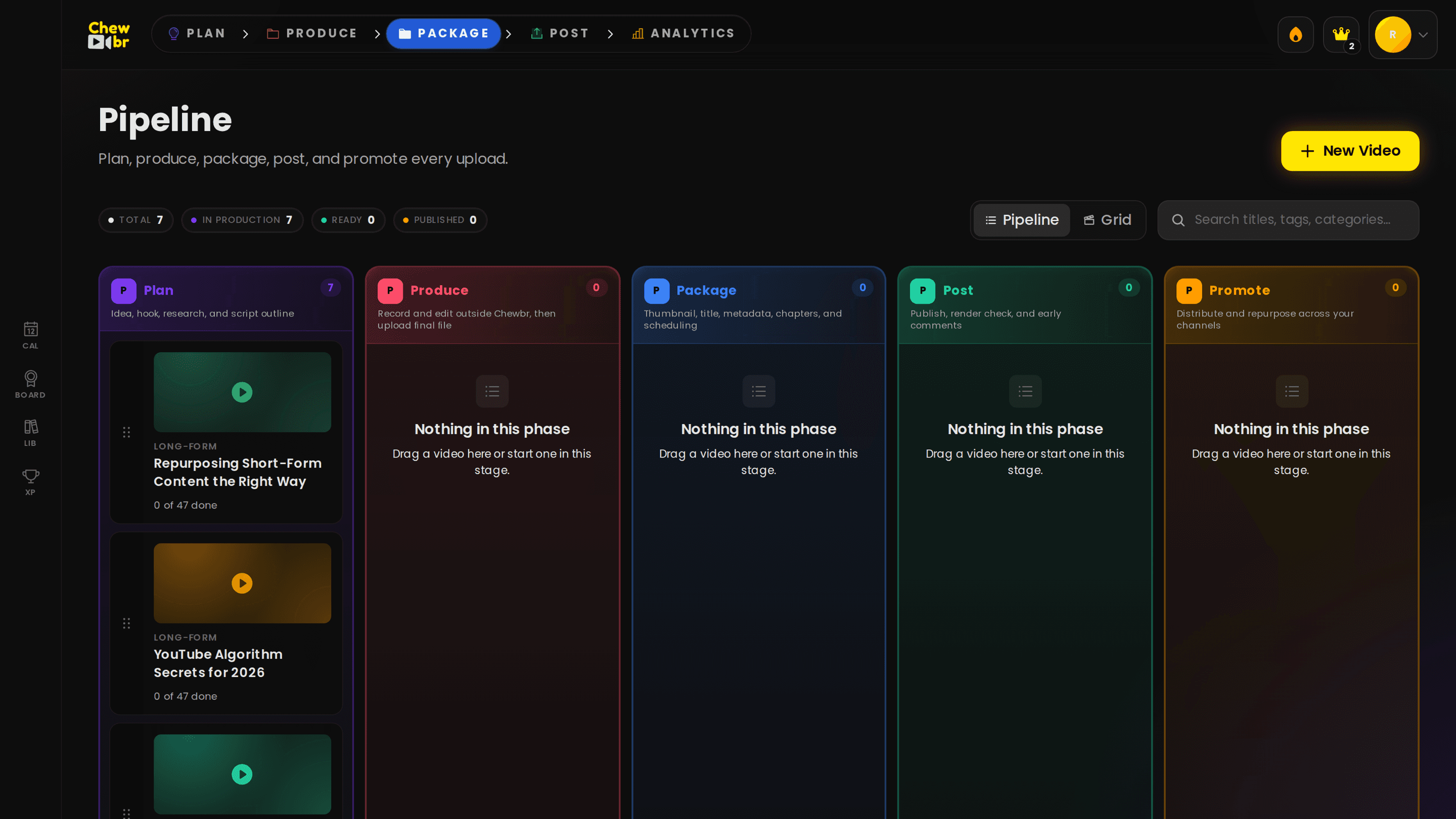Switch to Pipeline view
1456x819 pixels.
pos(1021,220)
